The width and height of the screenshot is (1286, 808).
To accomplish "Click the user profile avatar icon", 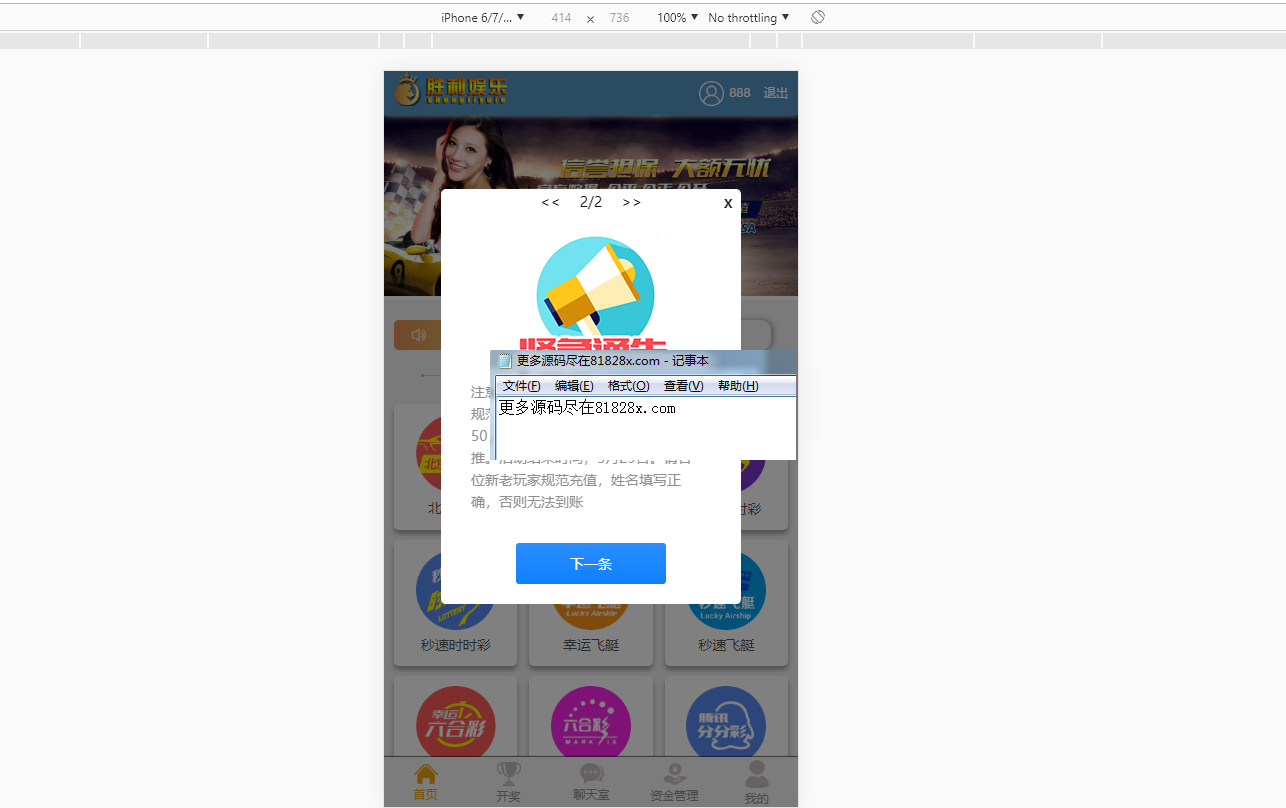I will pos(711,93).
